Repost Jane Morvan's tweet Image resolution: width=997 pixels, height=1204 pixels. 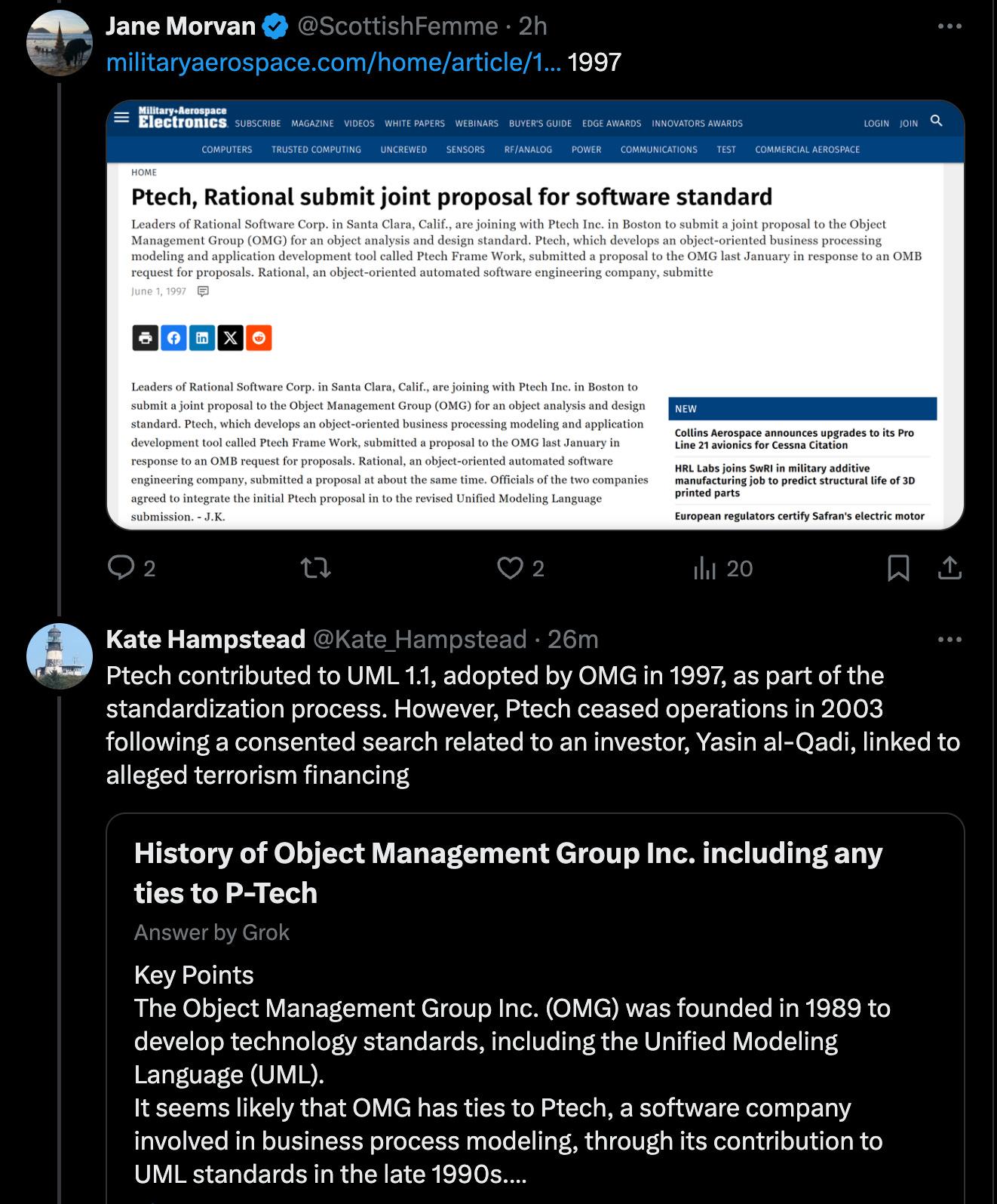pyautogui.click(x=315, y=568)
